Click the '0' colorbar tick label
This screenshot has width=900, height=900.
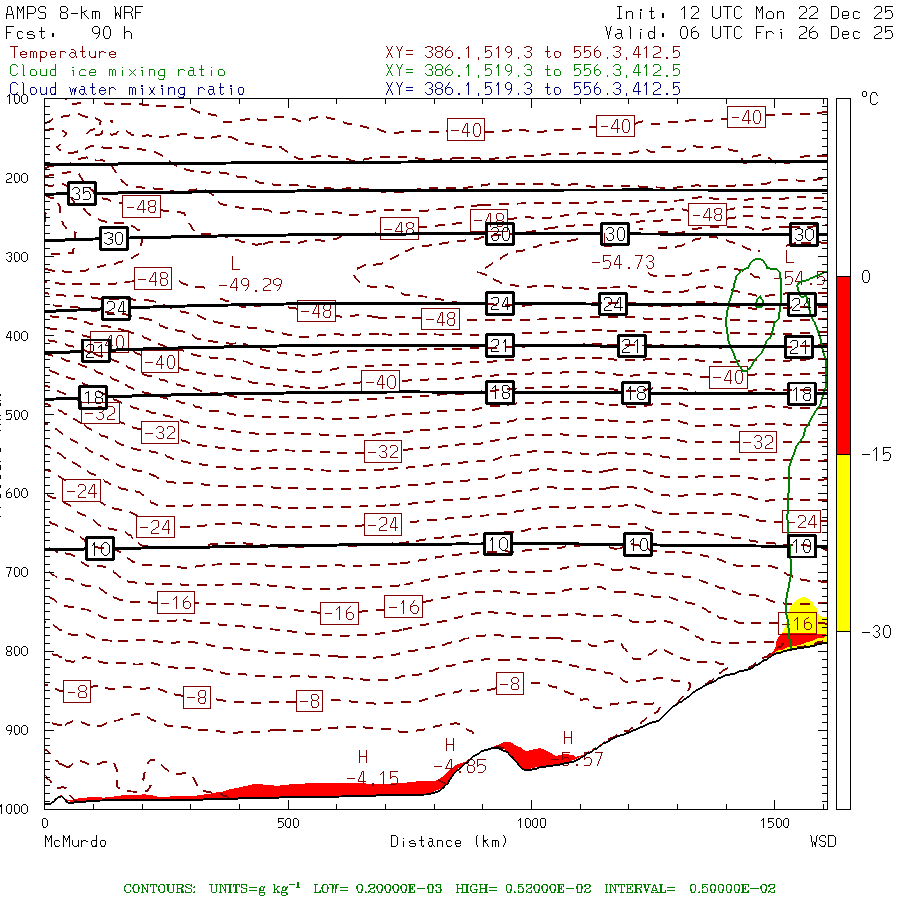(x=866, y=277)
